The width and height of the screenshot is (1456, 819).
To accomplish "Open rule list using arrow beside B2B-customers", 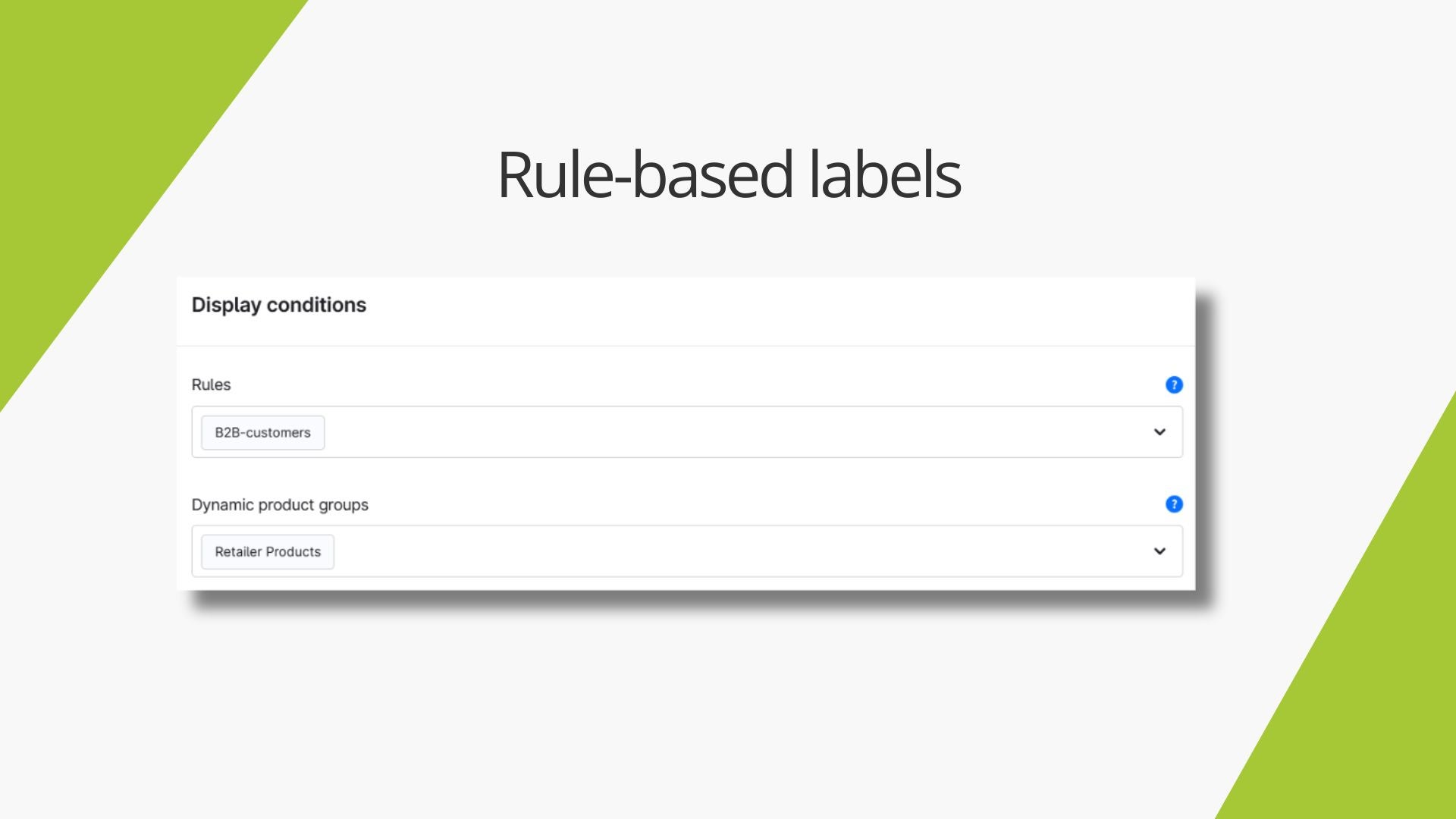I will tap(1159, 432).
